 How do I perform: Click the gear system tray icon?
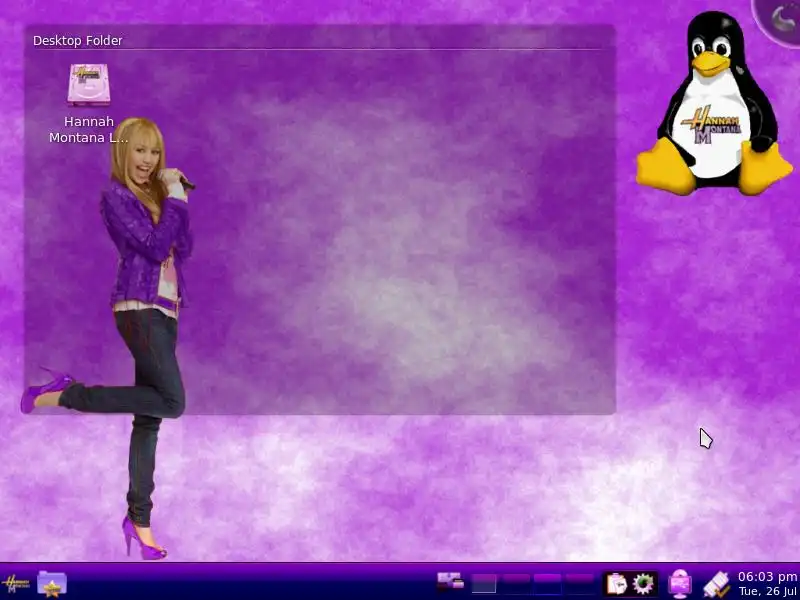click(643, 584)
